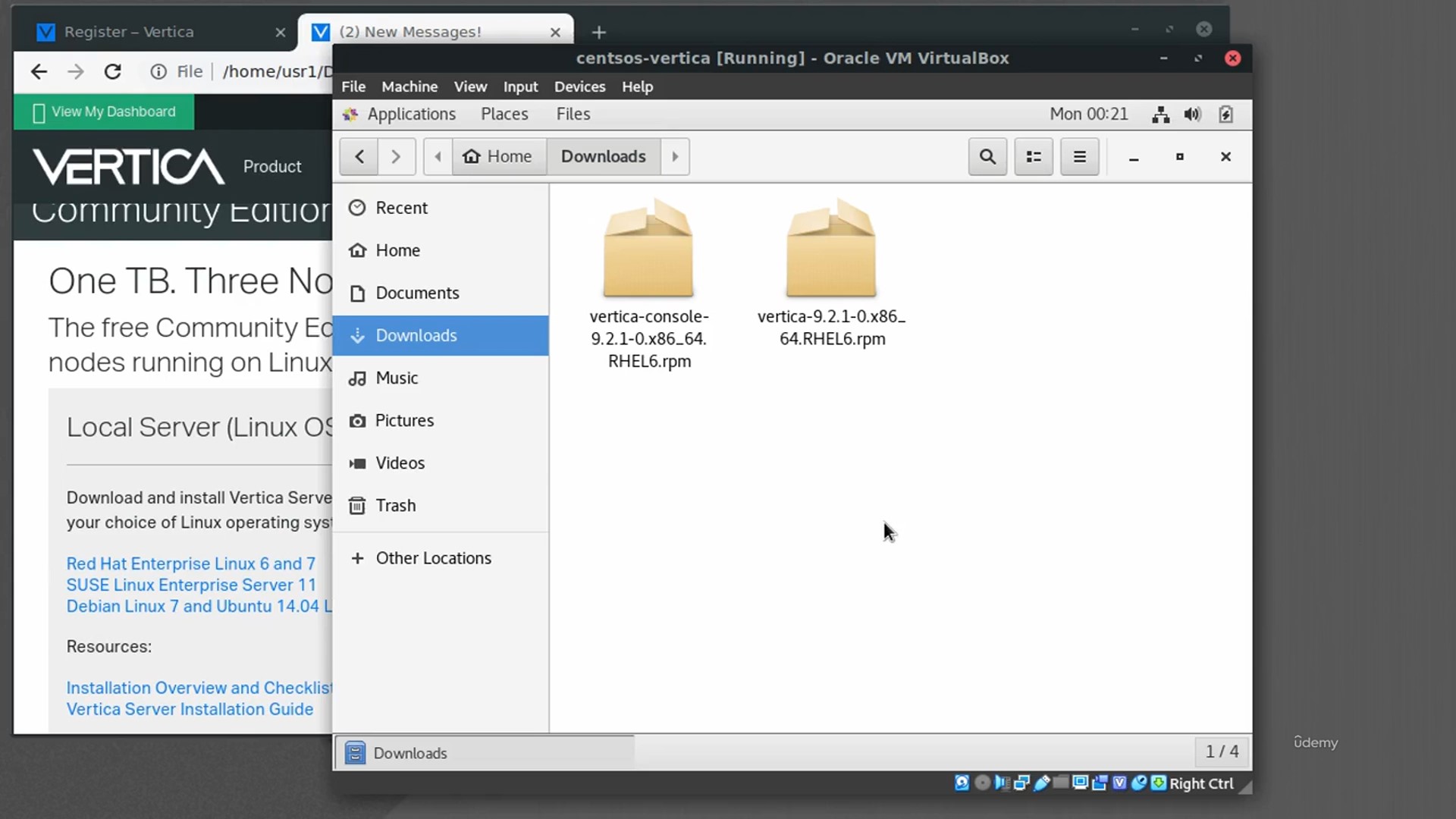Open the VirtualBox Input menu
The height and width of the screenshot is (819, 1456).
pyautogui.click(x=520, y=86)
